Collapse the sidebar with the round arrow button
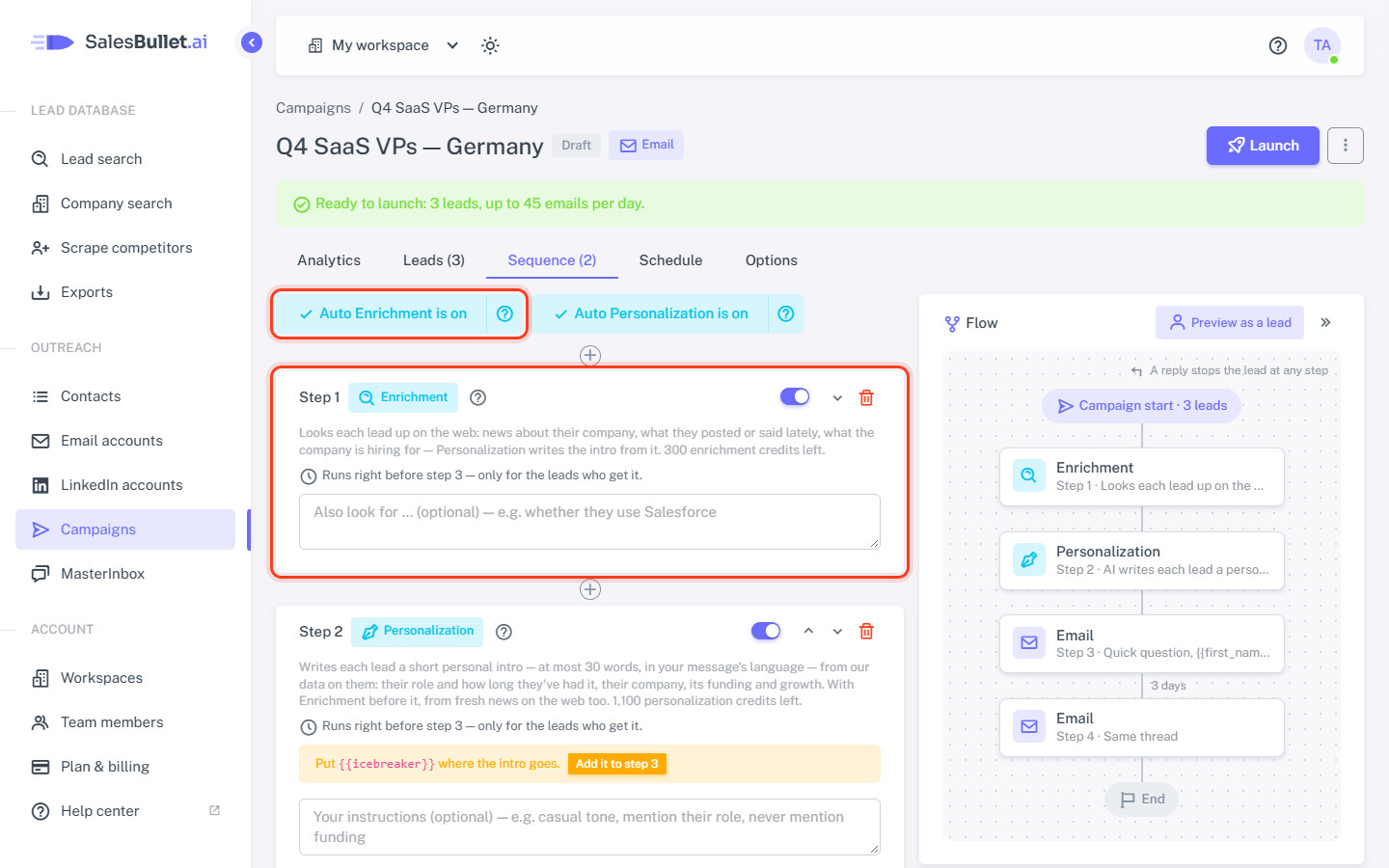The image size is (1389, 868). tap(252, 42)
